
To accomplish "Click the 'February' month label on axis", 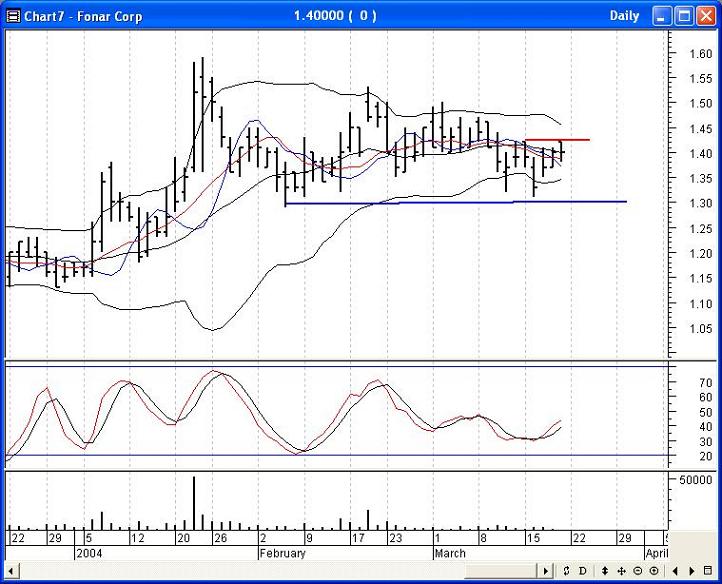I will click(283, 553).
